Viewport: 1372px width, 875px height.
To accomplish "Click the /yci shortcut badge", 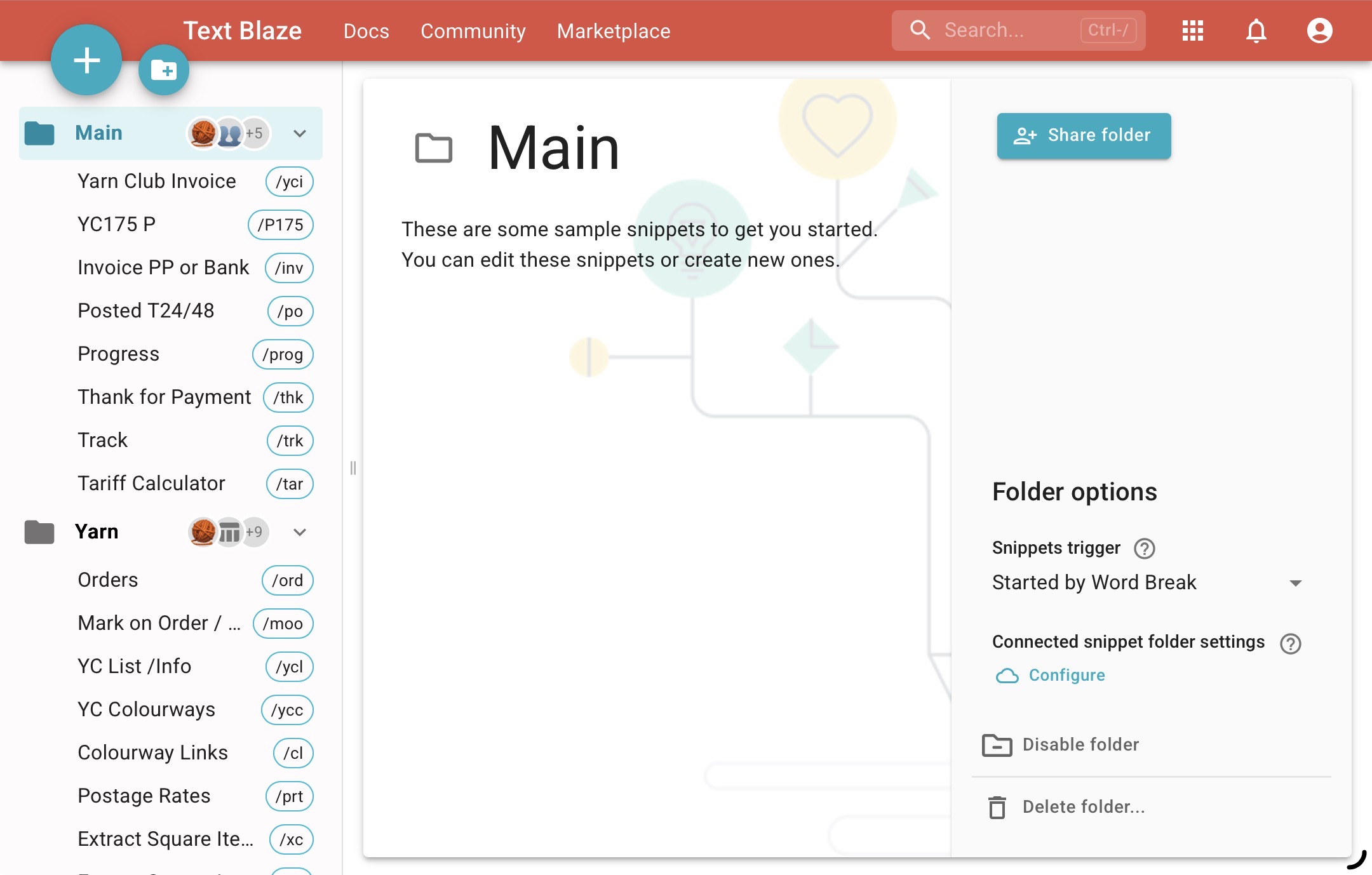I will [x=290, y=182].
